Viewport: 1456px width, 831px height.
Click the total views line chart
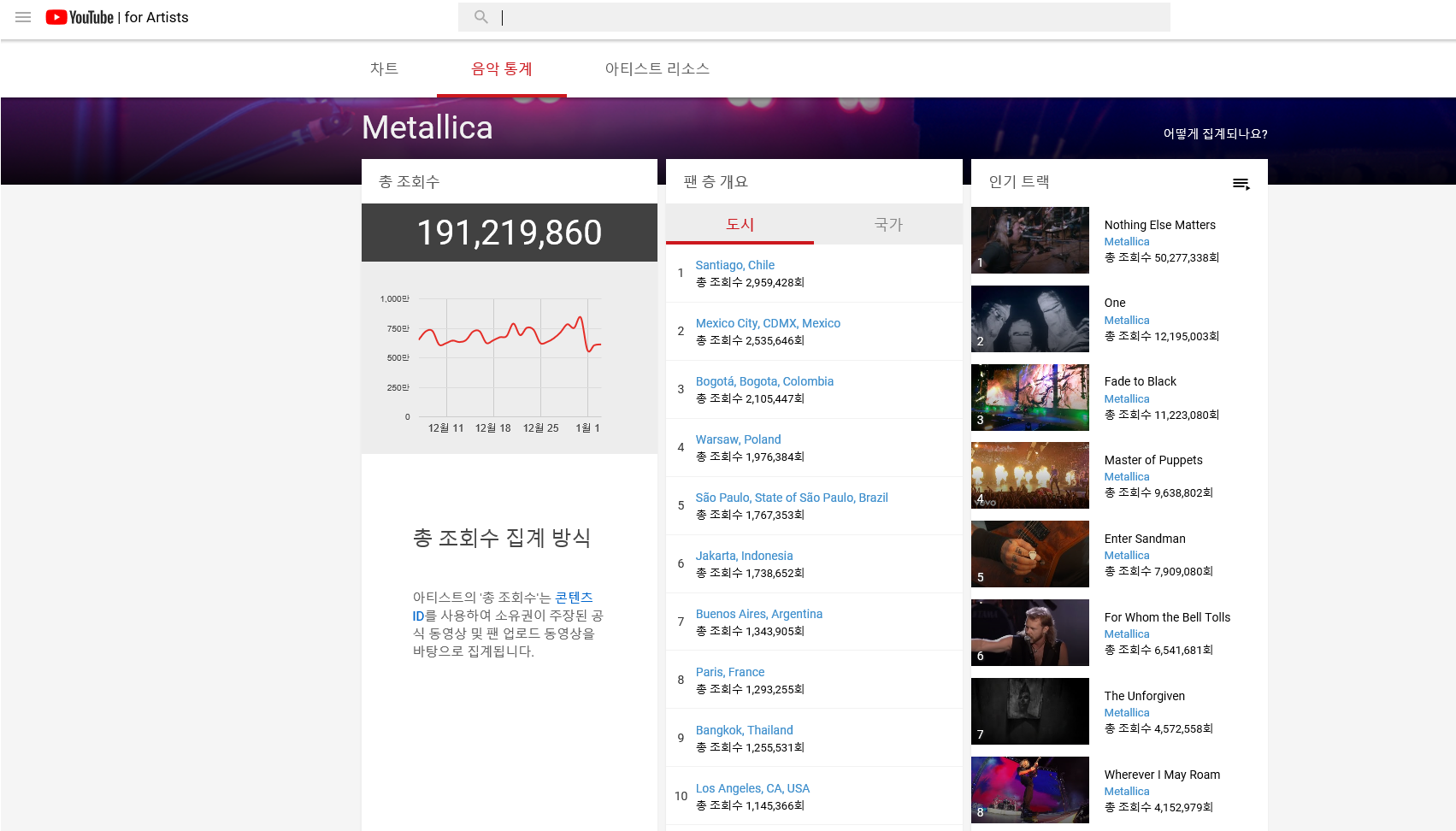click(x=510, y=357)
